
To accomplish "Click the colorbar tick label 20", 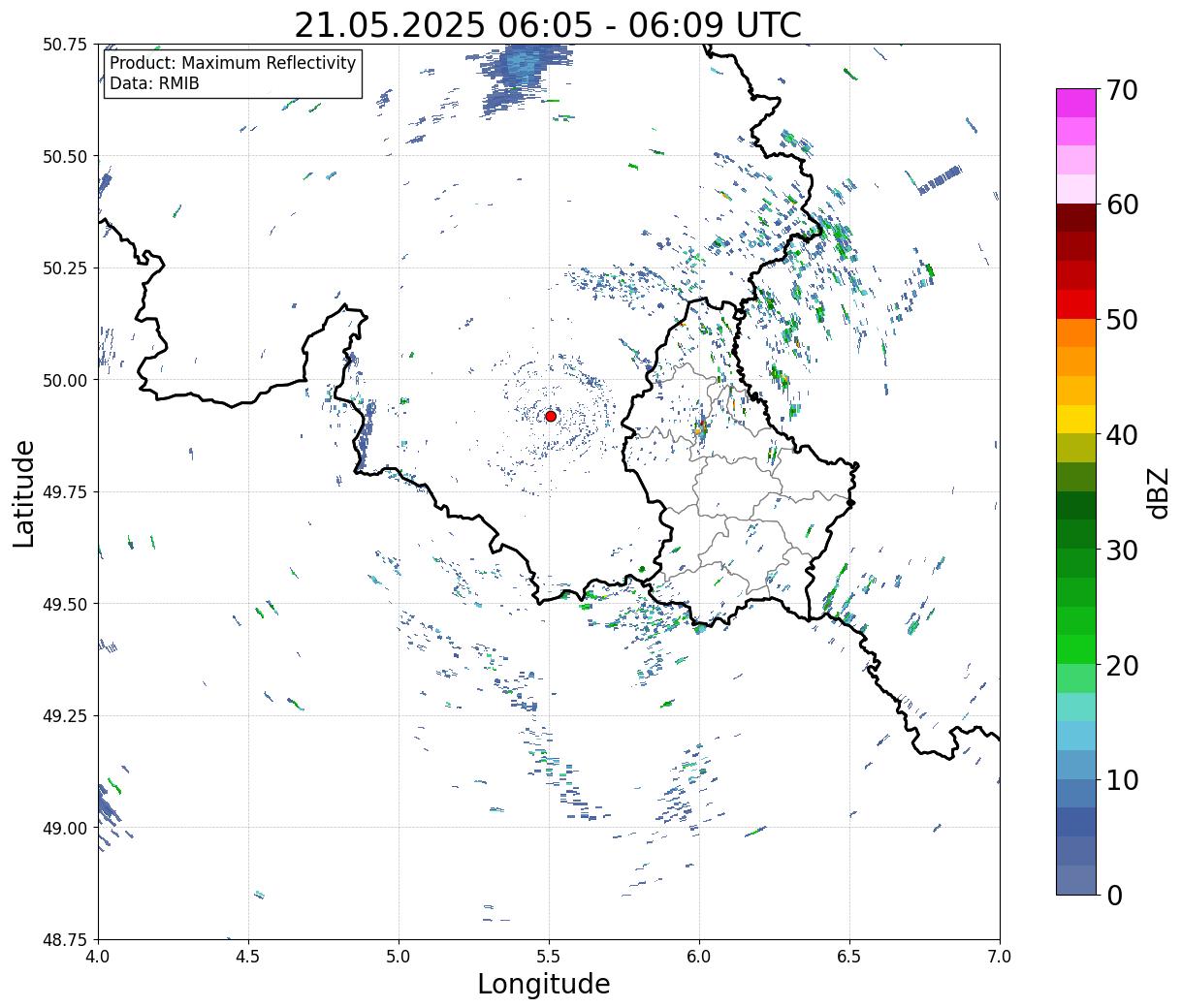I will [x=1123, y=666].
